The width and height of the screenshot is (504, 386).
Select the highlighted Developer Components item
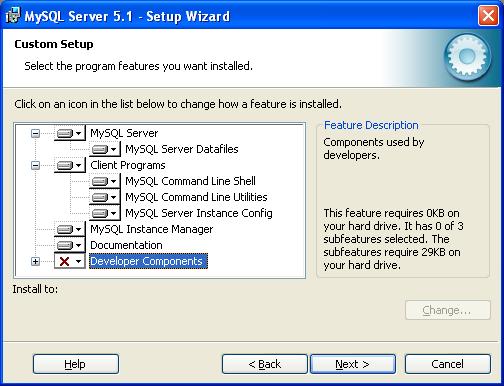[x=148, y=261]
